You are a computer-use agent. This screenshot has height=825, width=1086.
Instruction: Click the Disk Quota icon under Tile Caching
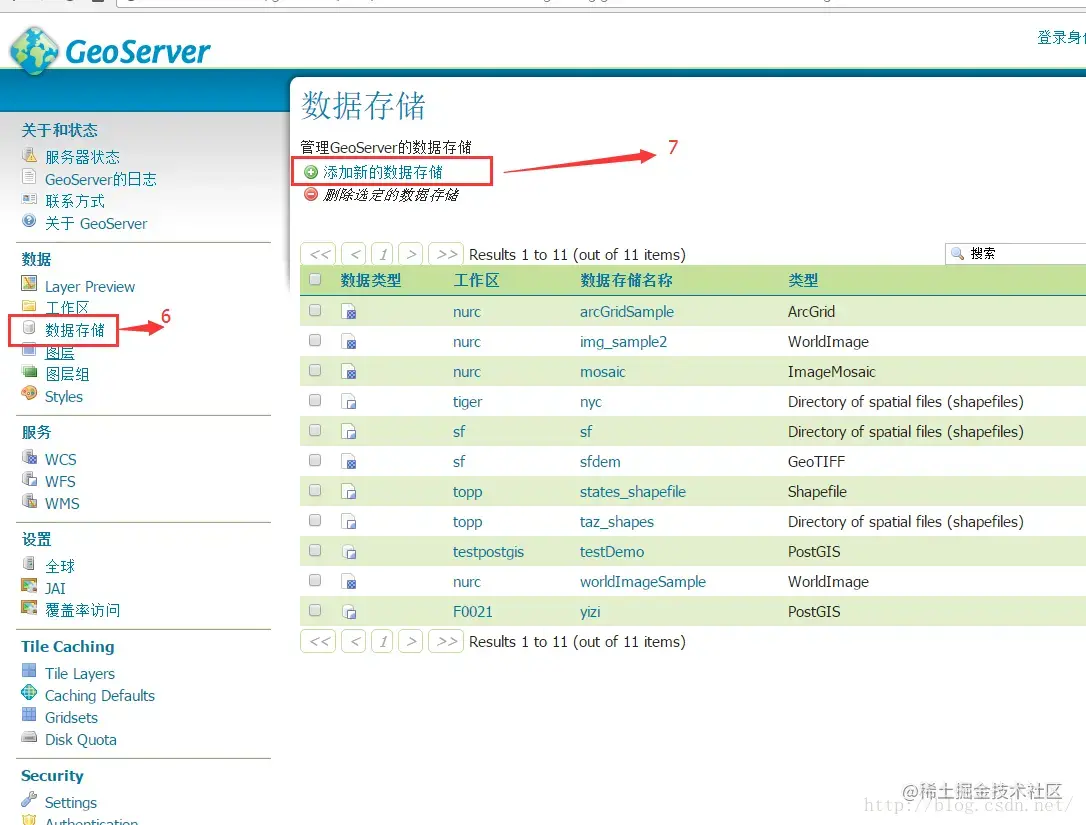pos(30,740)
